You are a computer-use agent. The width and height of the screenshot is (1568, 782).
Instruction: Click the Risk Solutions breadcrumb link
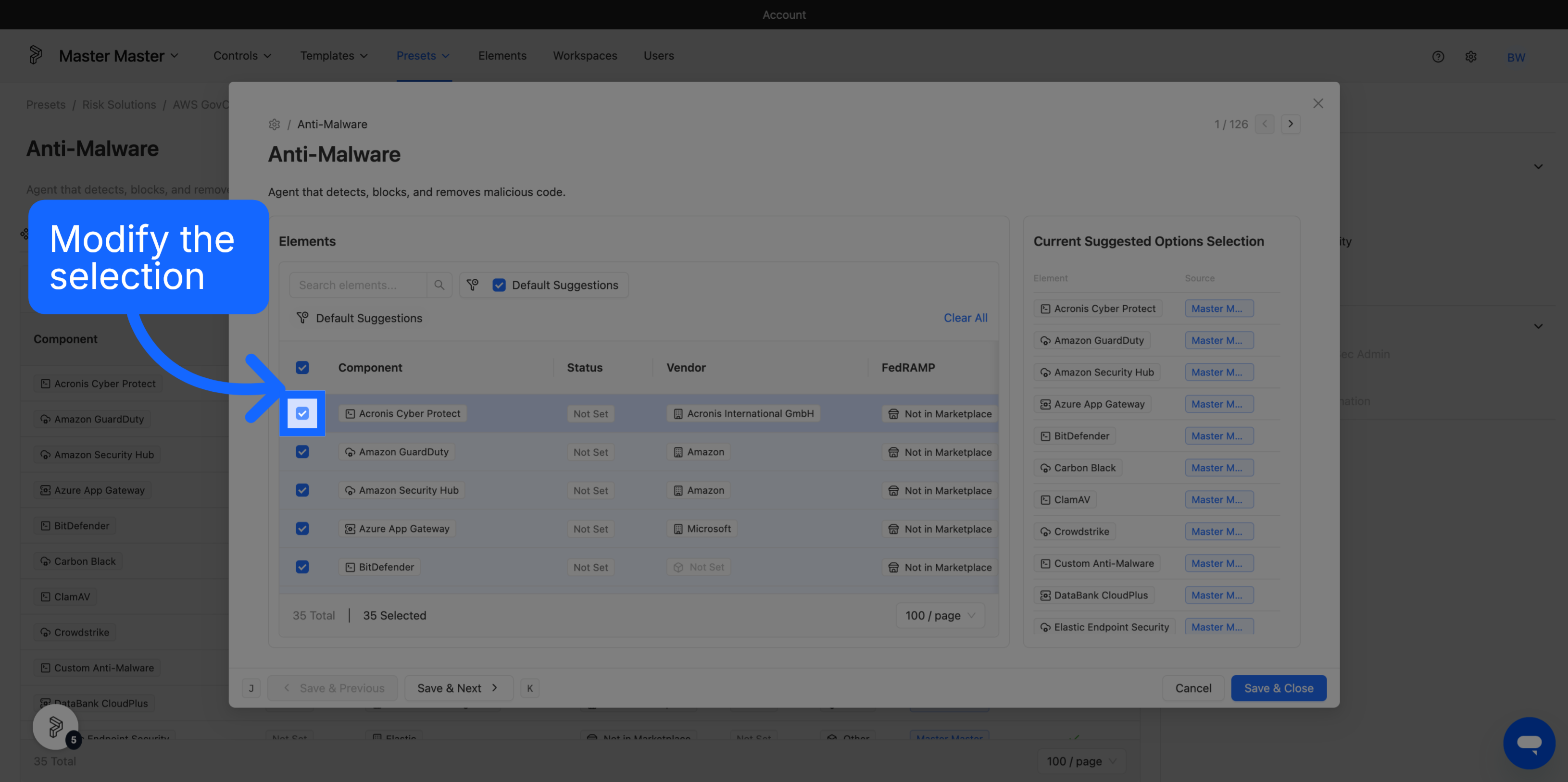(x=119, y=105)
